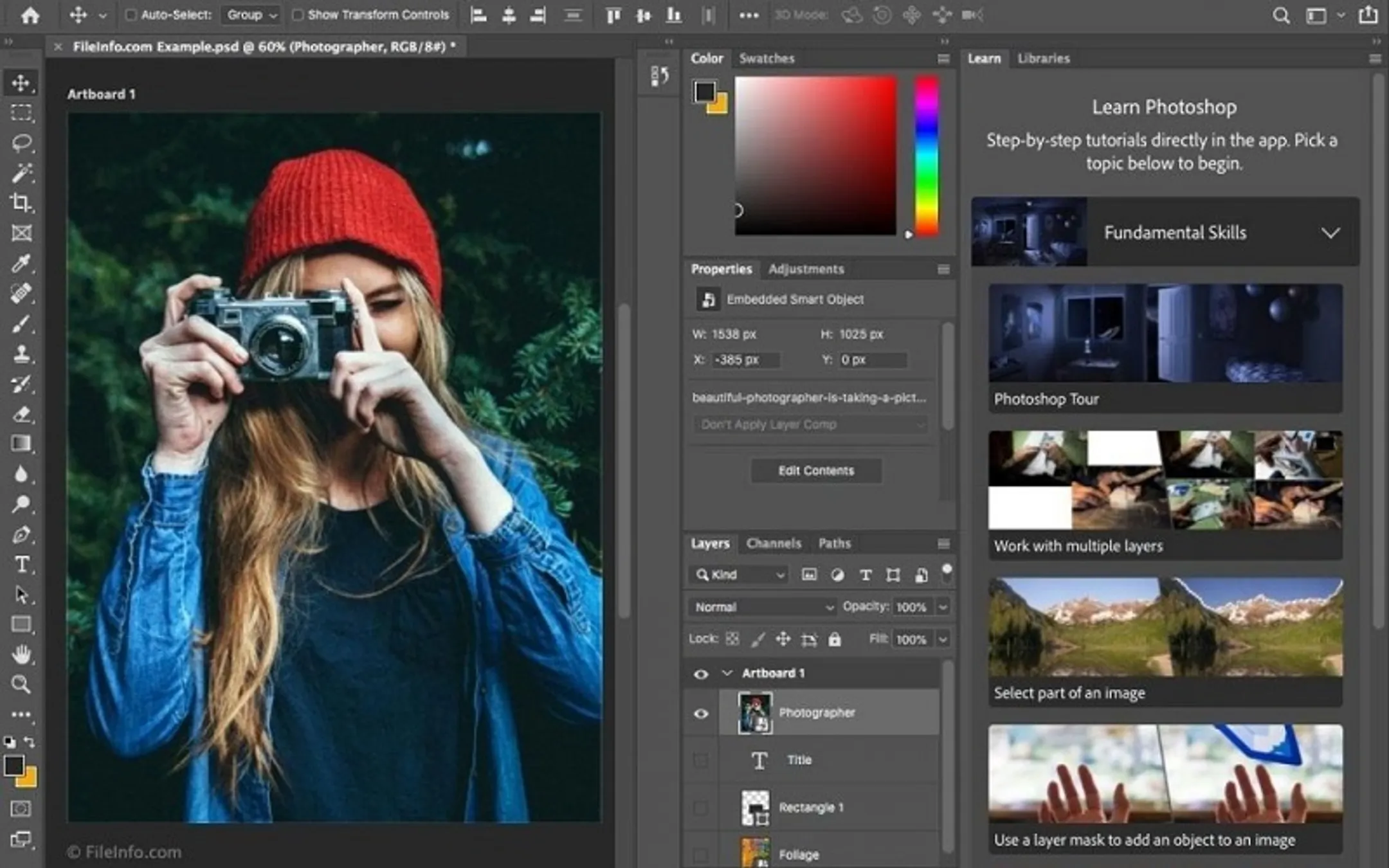Enable Show Transform Controls
1389x868 pixels.
(x=297, y=14)
